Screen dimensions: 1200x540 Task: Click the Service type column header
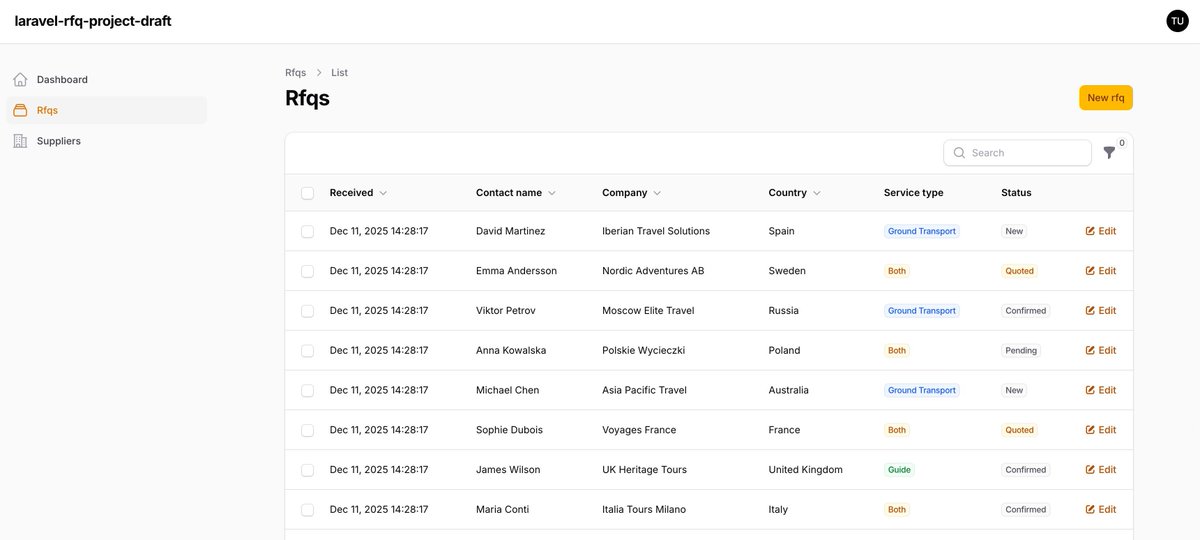pos(914,193)
